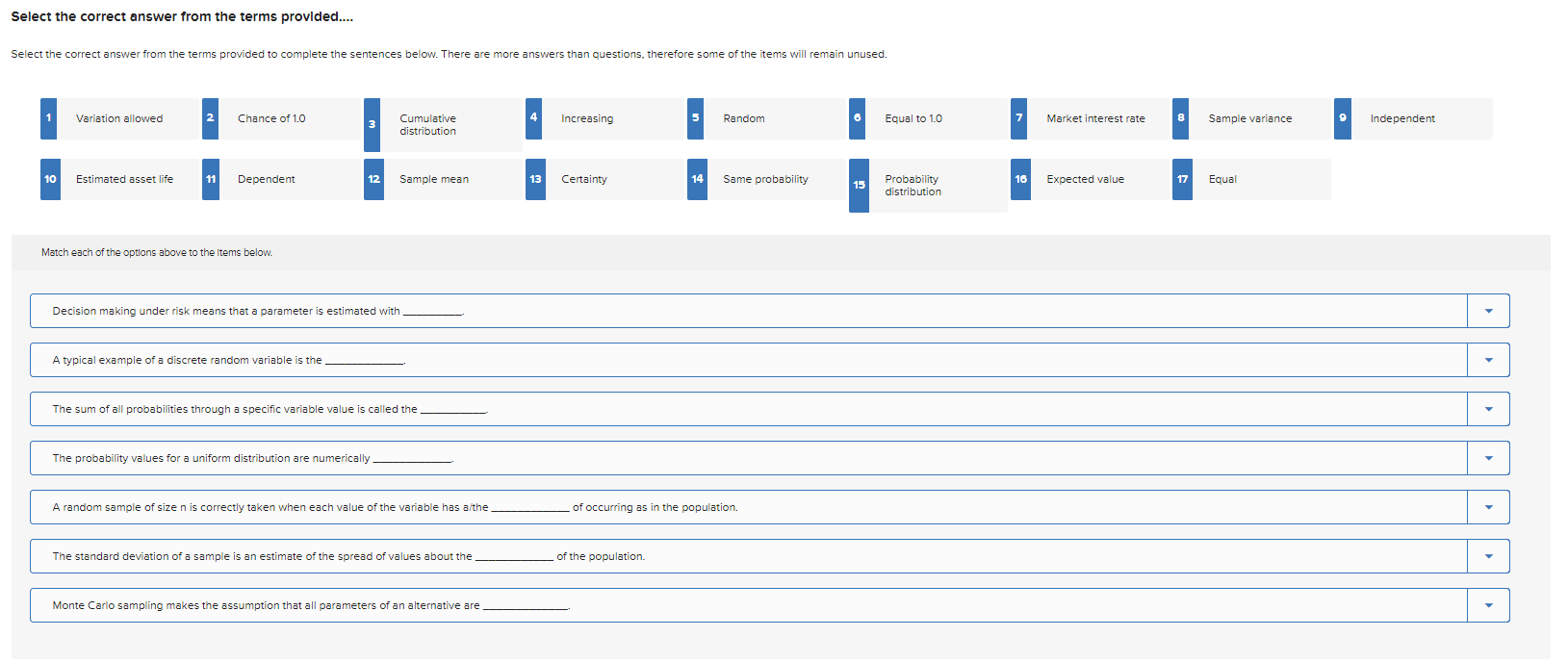Viewport: 1568px width, 662px height.
Task: Select the 'Variation allowed' term tile
Action: (x=119, y=118)
